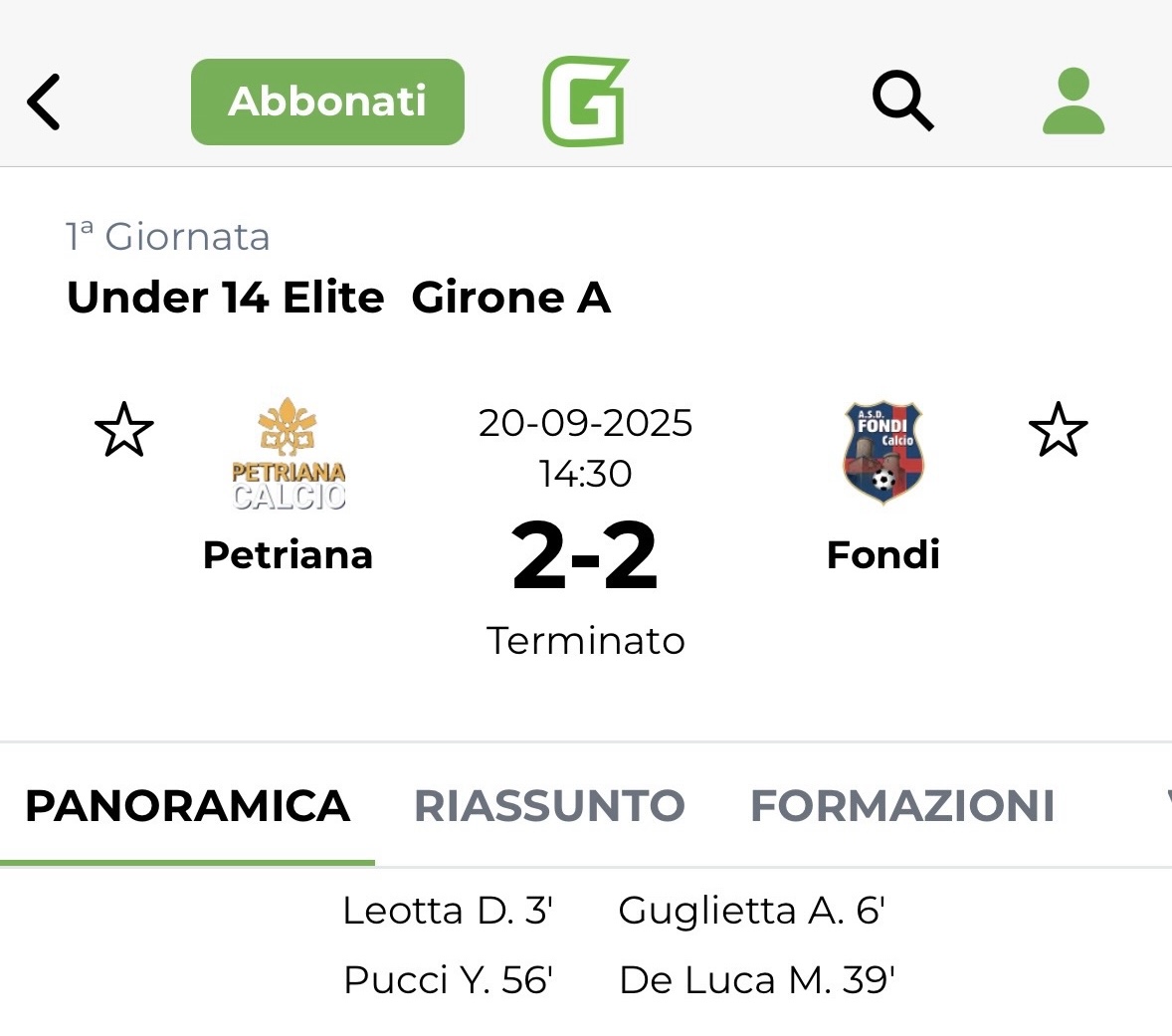Viewport: 1172px width, 1036px height.
Task: Open the Formazioni tab
Action: tap(902, 806)
